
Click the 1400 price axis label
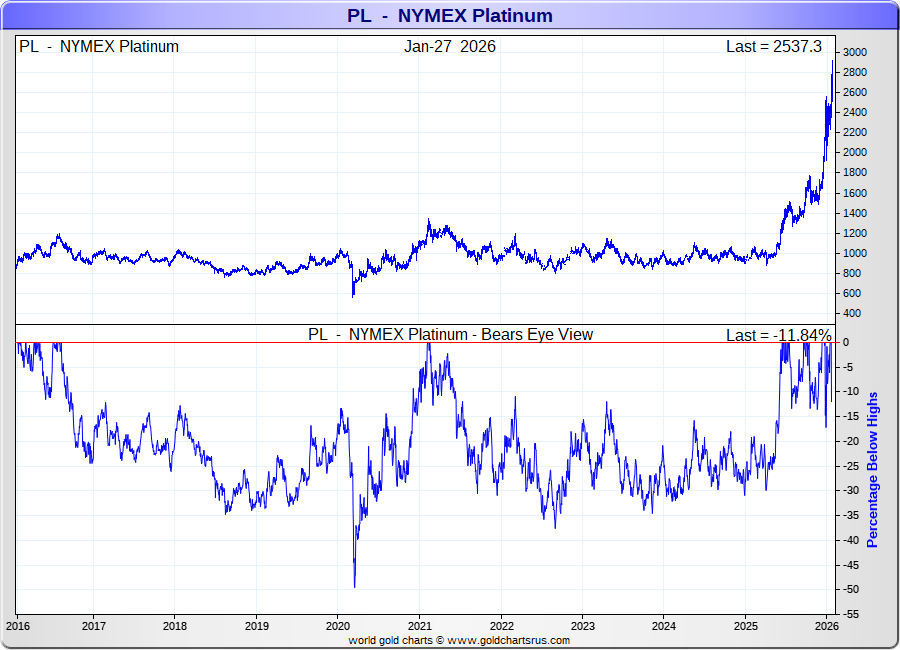[854, 213]
